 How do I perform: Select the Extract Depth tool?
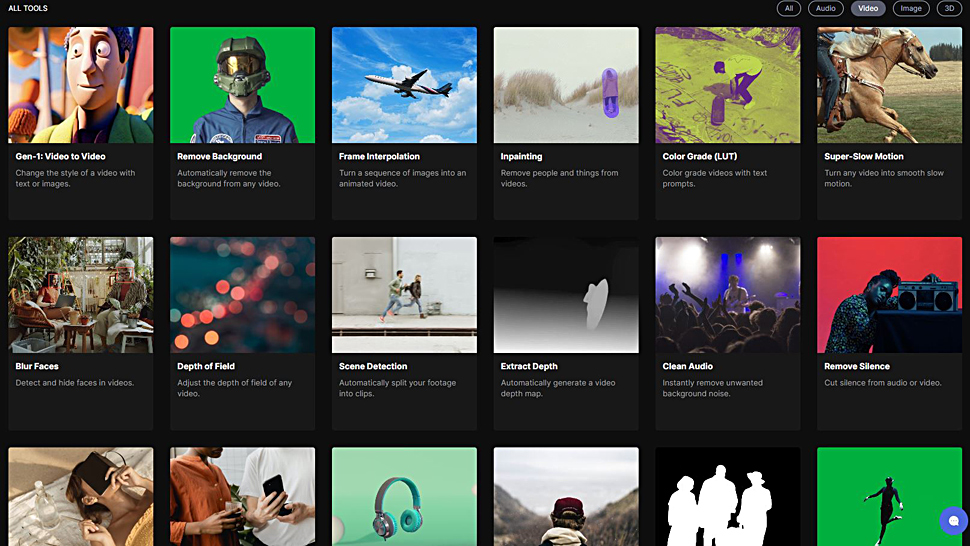tap(566, 333)
